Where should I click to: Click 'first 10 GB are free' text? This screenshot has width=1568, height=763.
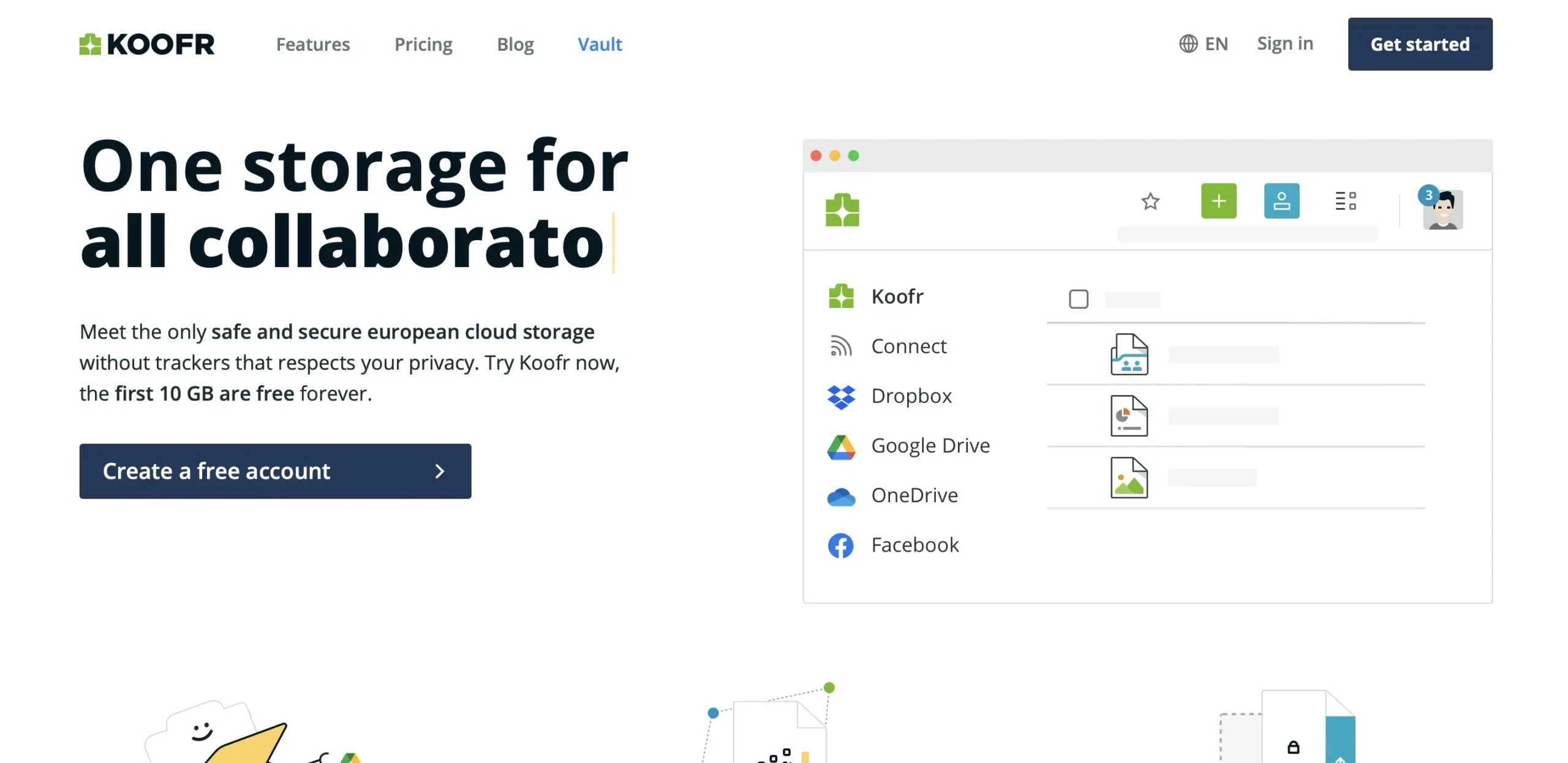point(205,393)
